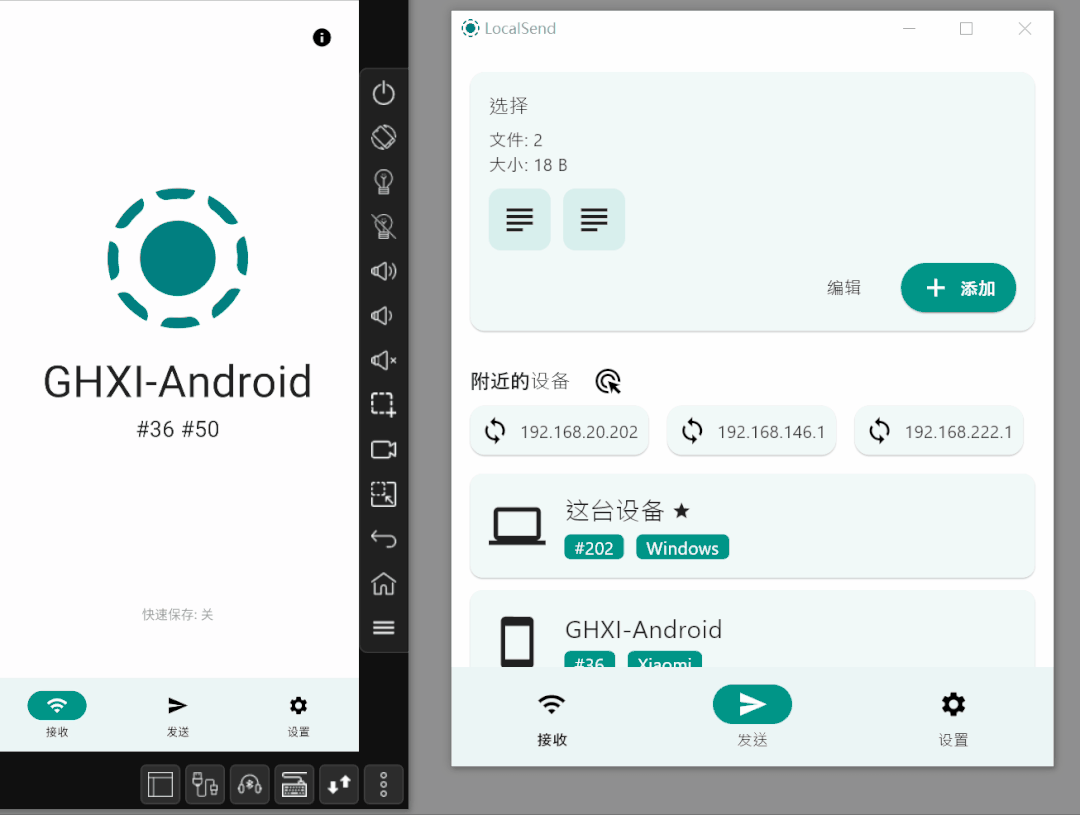This screenshot has width=1080, height=815.
Task: Open the second selected text file thumbnail
Action: (594, 220)
